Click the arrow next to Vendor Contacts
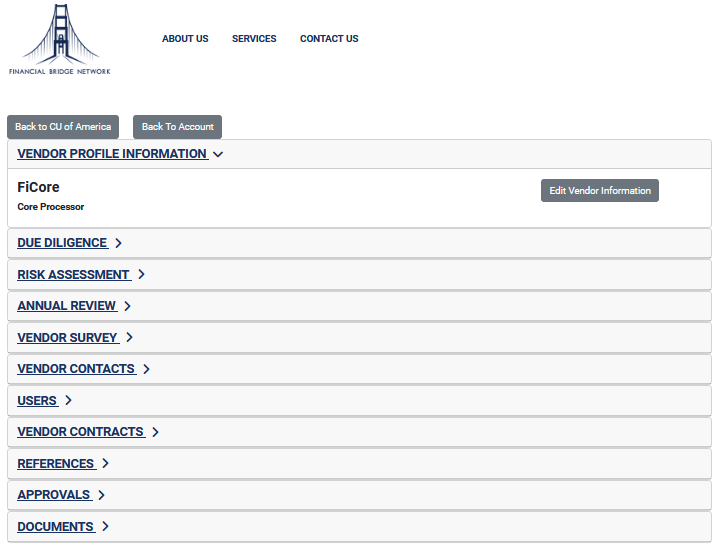Screen dimensions: 717x544 [x=146, y=369]
